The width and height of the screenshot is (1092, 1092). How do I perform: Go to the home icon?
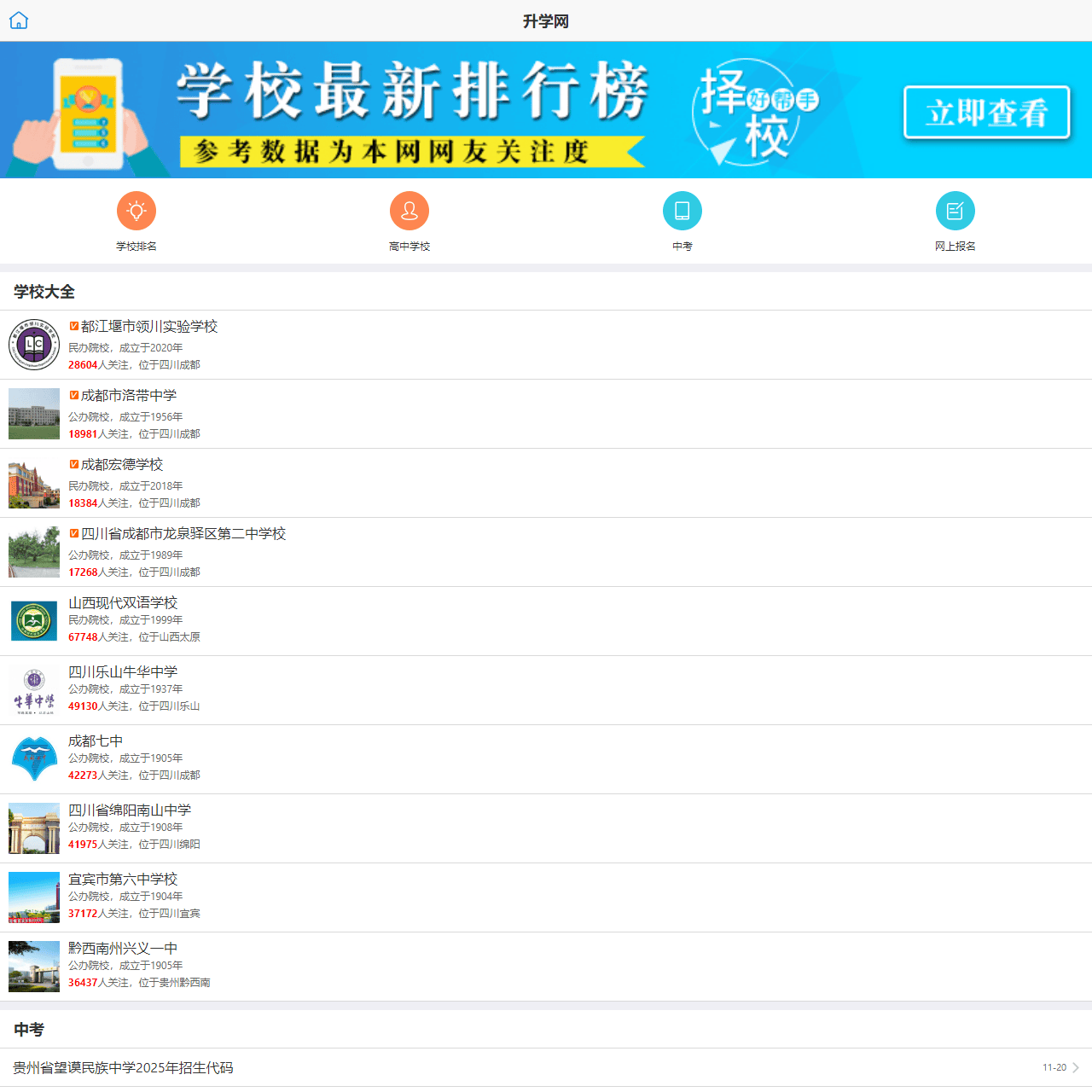(19, 20)
